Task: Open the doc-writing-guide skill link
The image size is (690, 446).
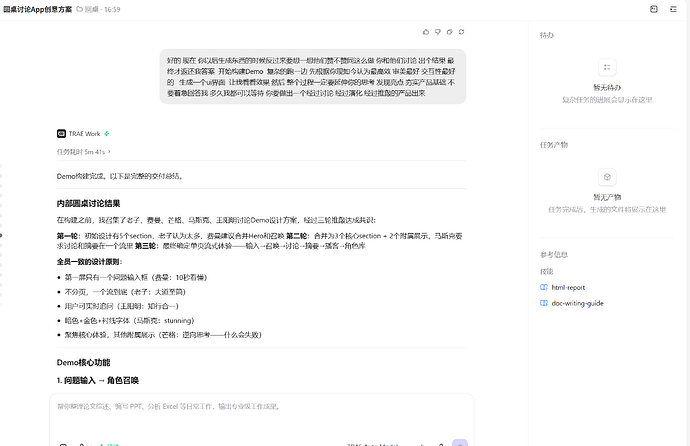Action: [x=577, y=303]
